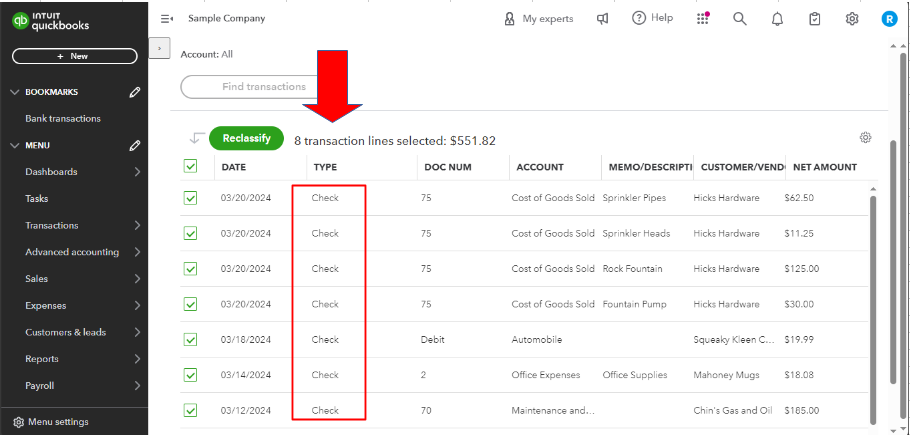Expand the Advanced accounting submenu arrow

tap(137, 252)
